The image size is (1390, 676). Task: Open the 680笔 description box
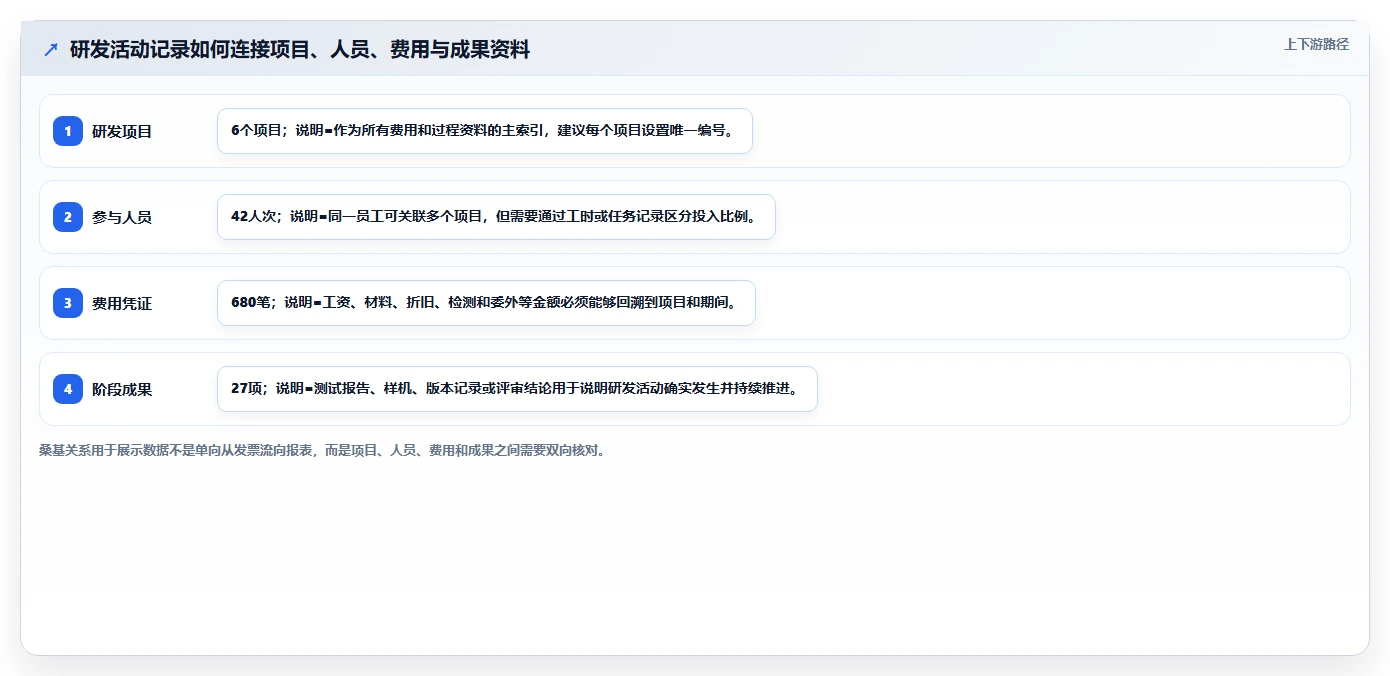pyautogui.click(x=486, y=303)
